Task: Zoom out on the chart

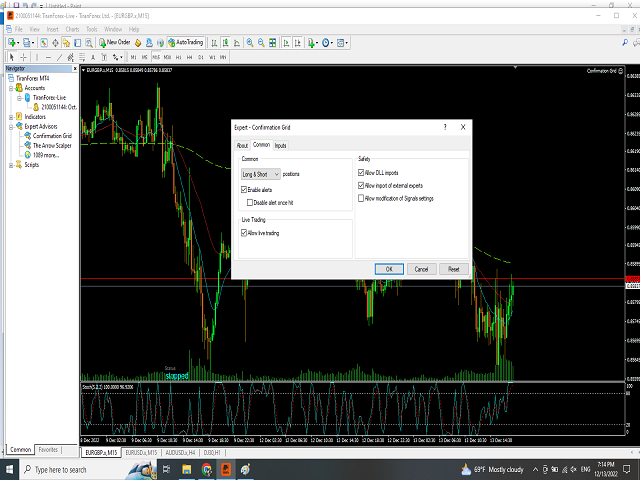Action: [x=261, y=42]
